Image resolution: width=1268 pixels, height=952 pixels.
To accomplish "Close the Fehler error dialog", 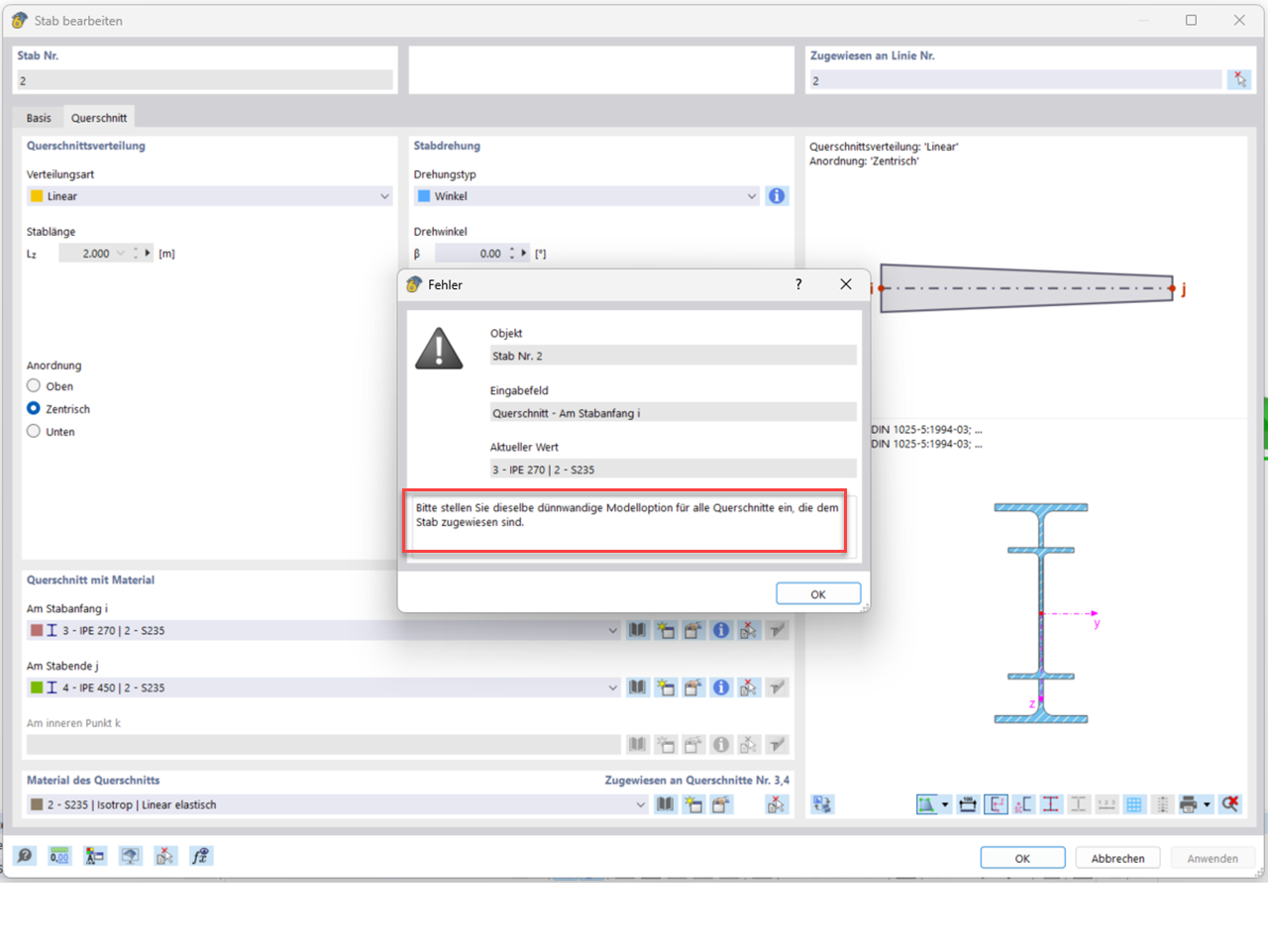I will click(x=845, y=284).
